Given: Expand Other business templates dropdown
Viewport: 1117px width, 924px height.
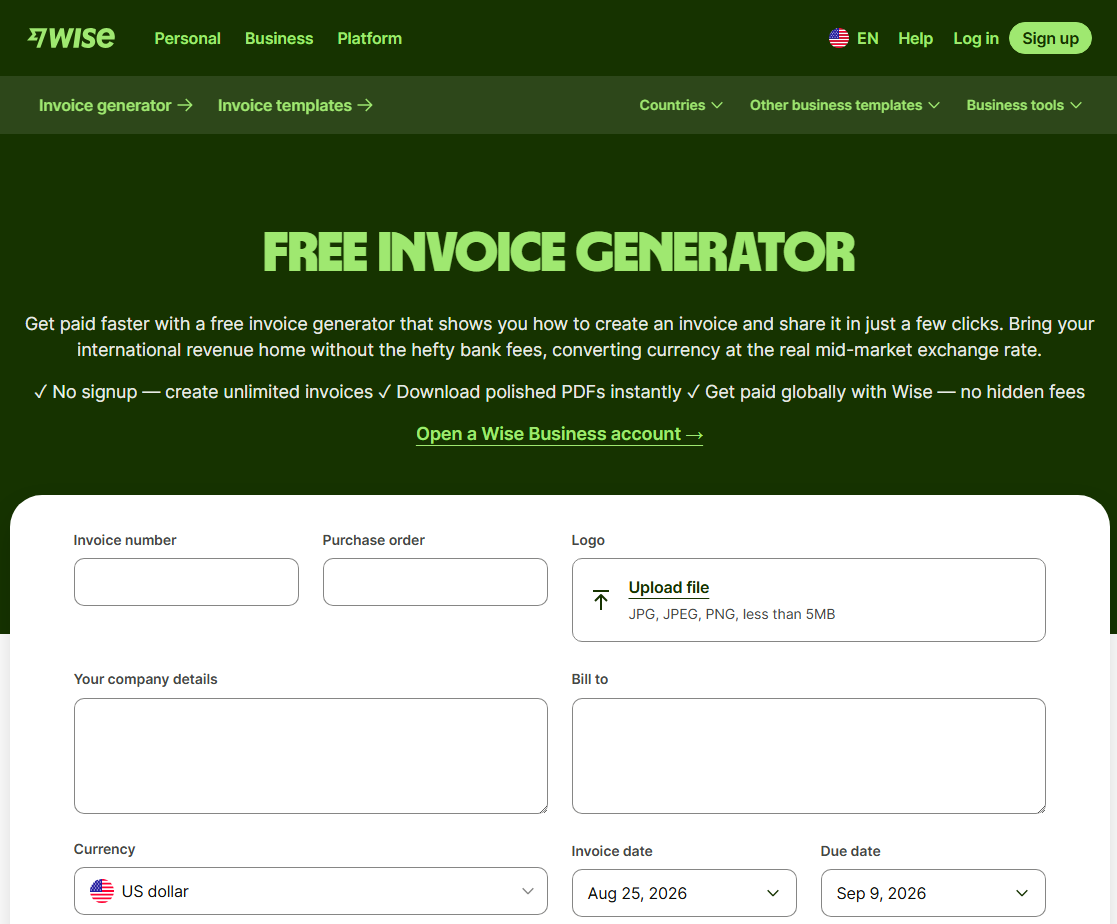Looking at the screenshot, I should click(844, 105).
